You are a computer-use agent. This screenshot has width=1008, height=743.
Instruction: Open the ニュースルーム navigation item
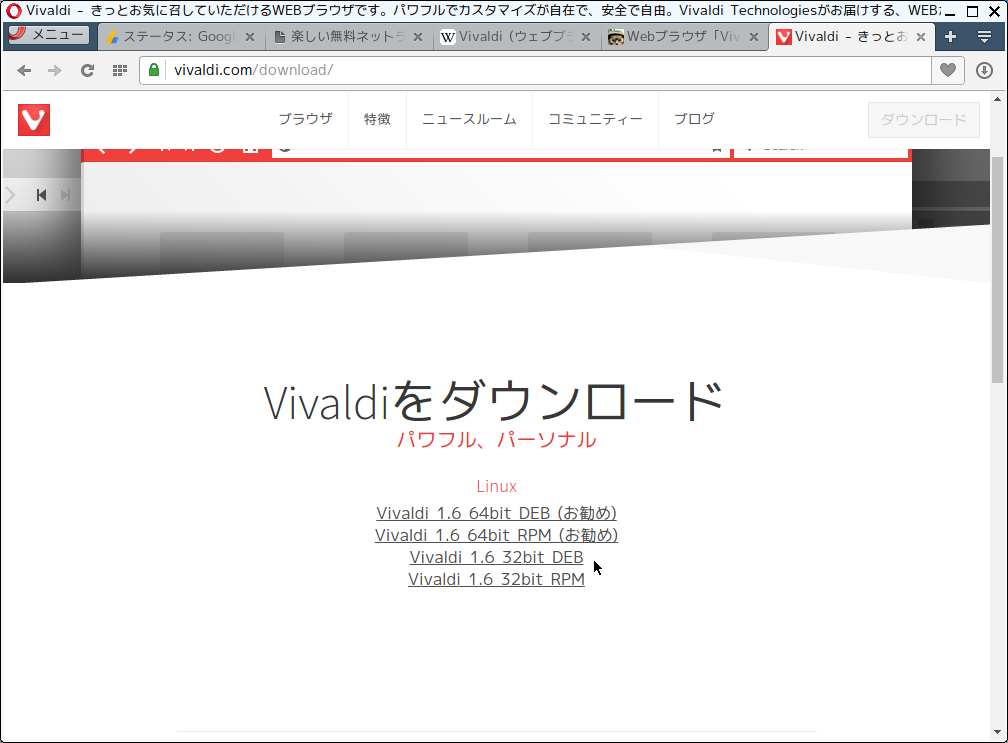click(469, 119)
